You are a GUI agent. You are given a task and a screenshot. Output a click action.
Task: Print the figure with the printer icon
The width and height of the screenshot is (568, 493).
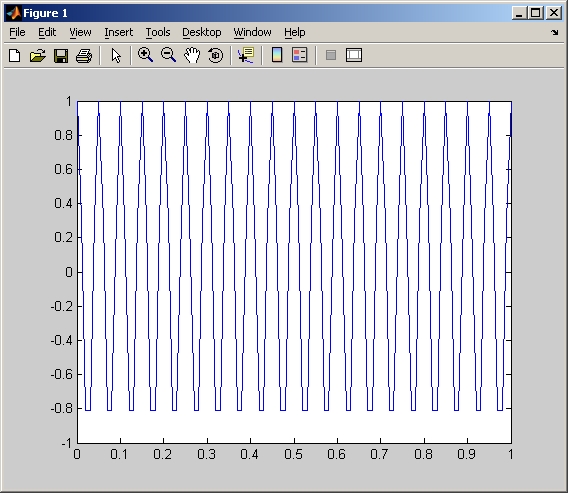point(84,56)
